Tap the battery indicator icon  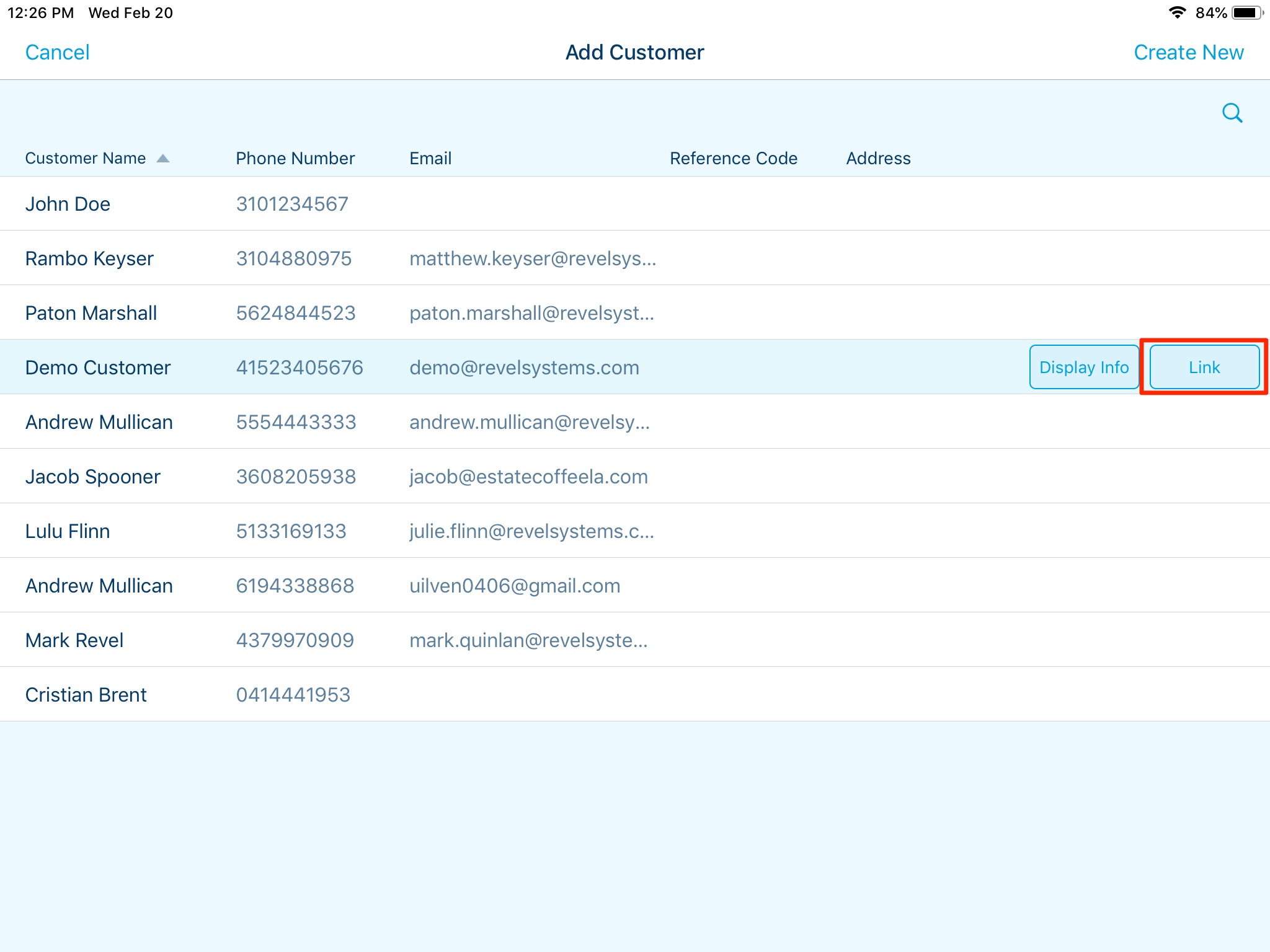tap(1247, 12)
